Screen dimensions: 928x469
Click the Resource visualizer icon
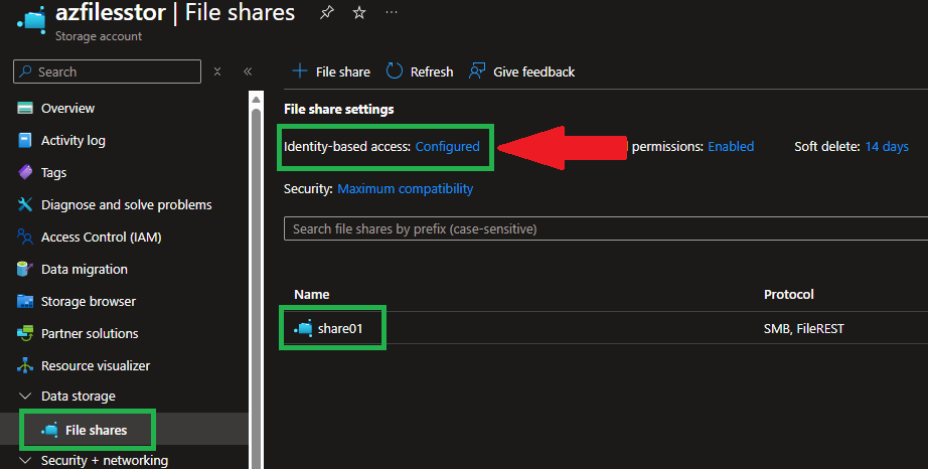(26, 366)
